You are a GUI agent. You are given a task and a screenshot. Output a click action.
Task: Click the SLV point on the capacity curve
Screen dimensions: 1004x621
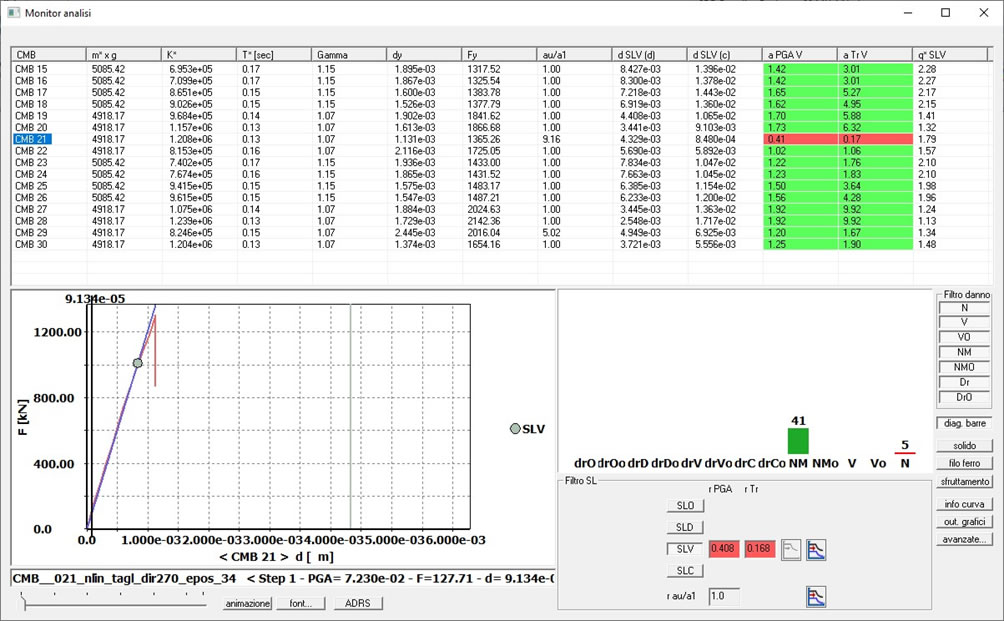[x=138, y=363]
